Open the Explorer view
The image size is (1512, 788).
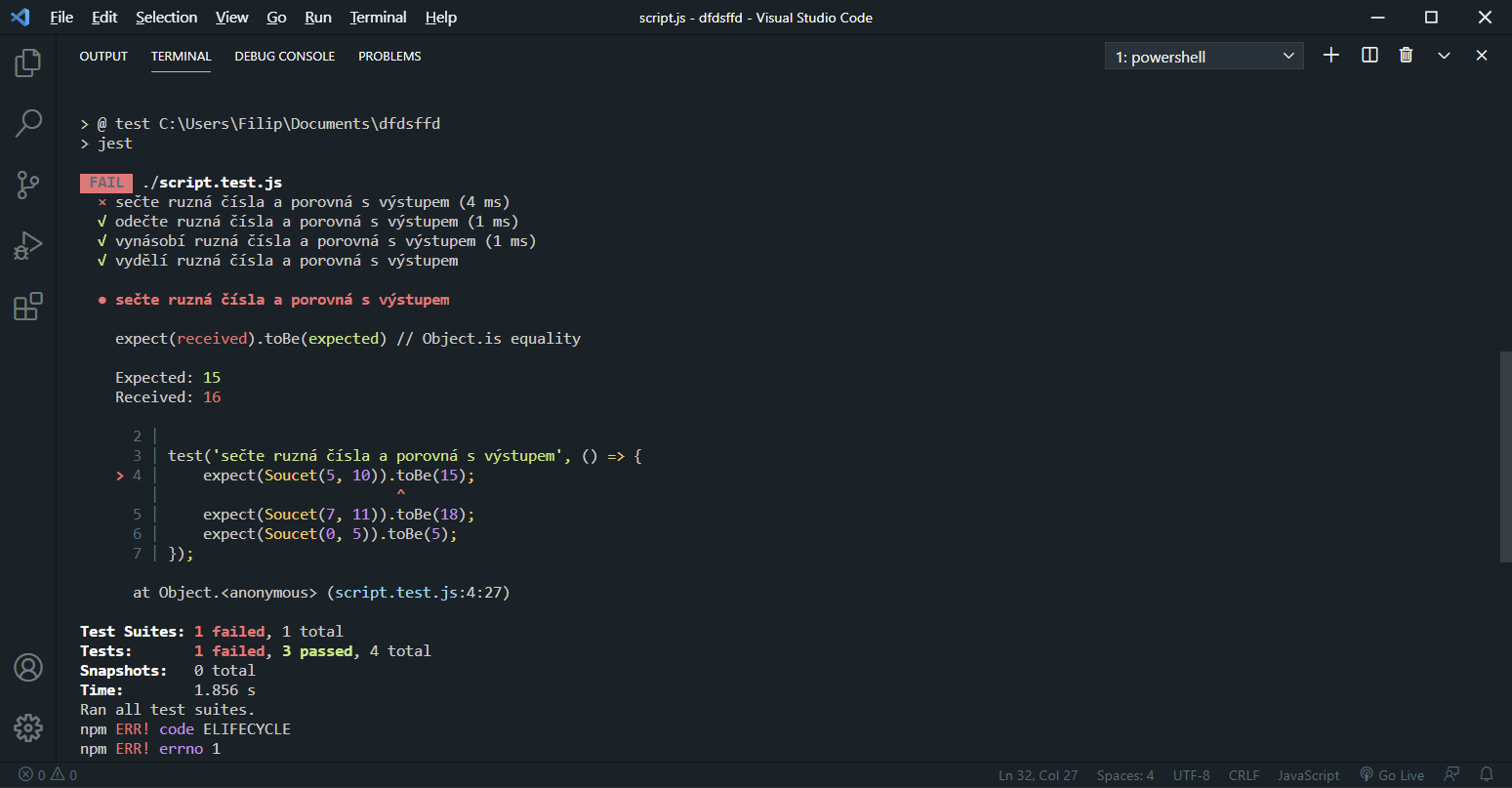[27, 62]
